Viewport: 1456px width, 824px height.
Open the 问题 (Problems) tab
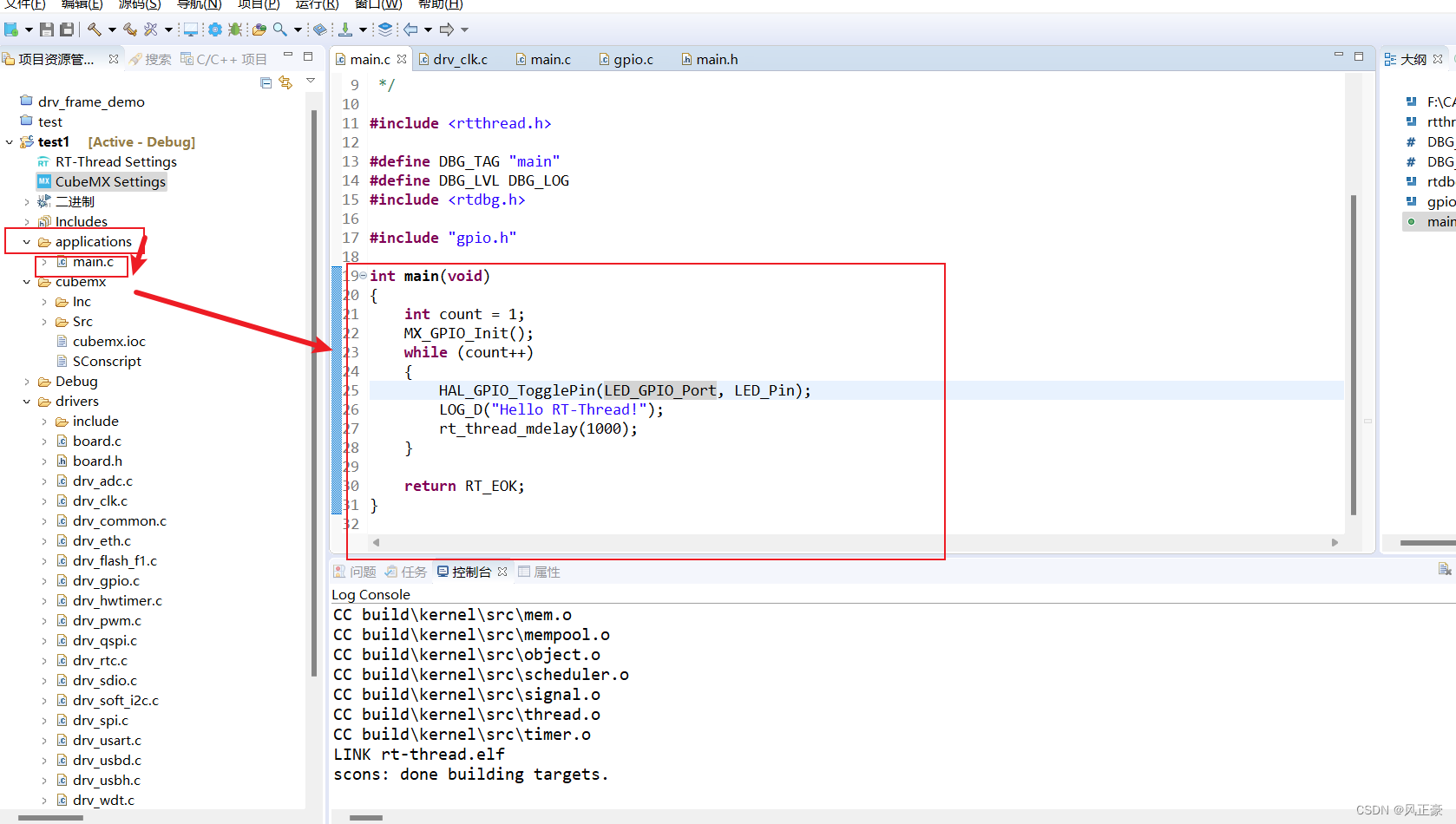pyautogui.click(x=355, y=572)
